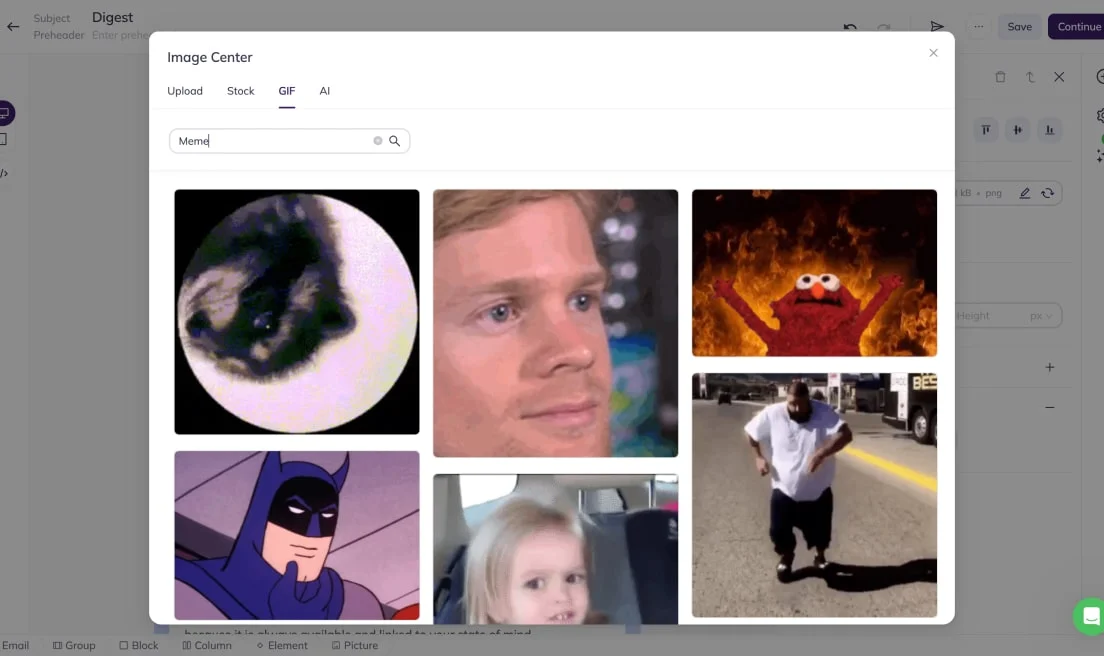The image size is (1104, 656).
Task: Select the Elmo on fire GIF
Action: click(x=814, y=273)
